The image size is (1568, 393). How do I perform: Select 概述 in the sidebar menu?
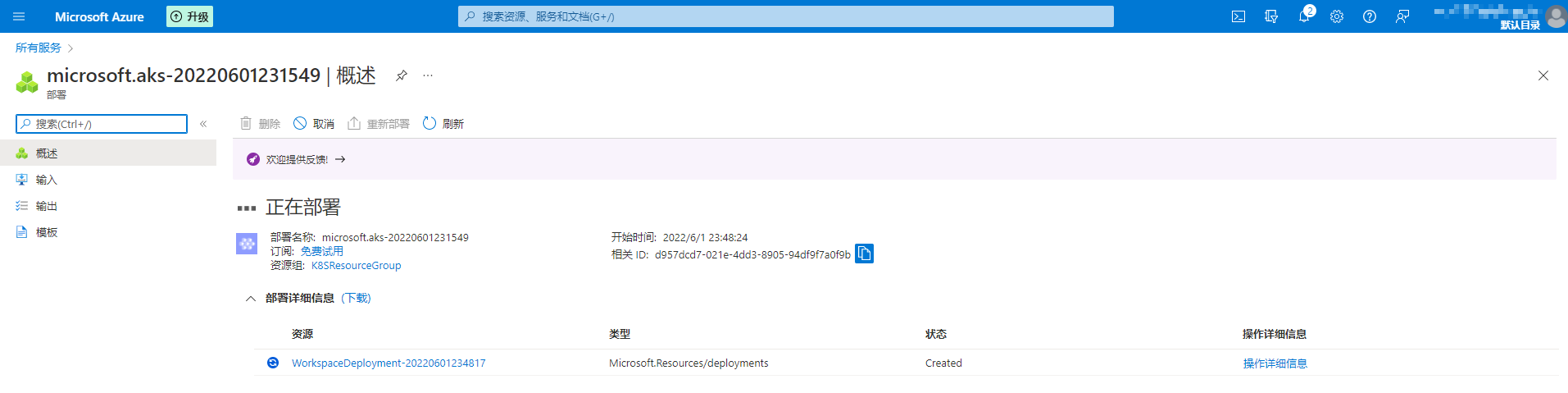pos(108,153)
